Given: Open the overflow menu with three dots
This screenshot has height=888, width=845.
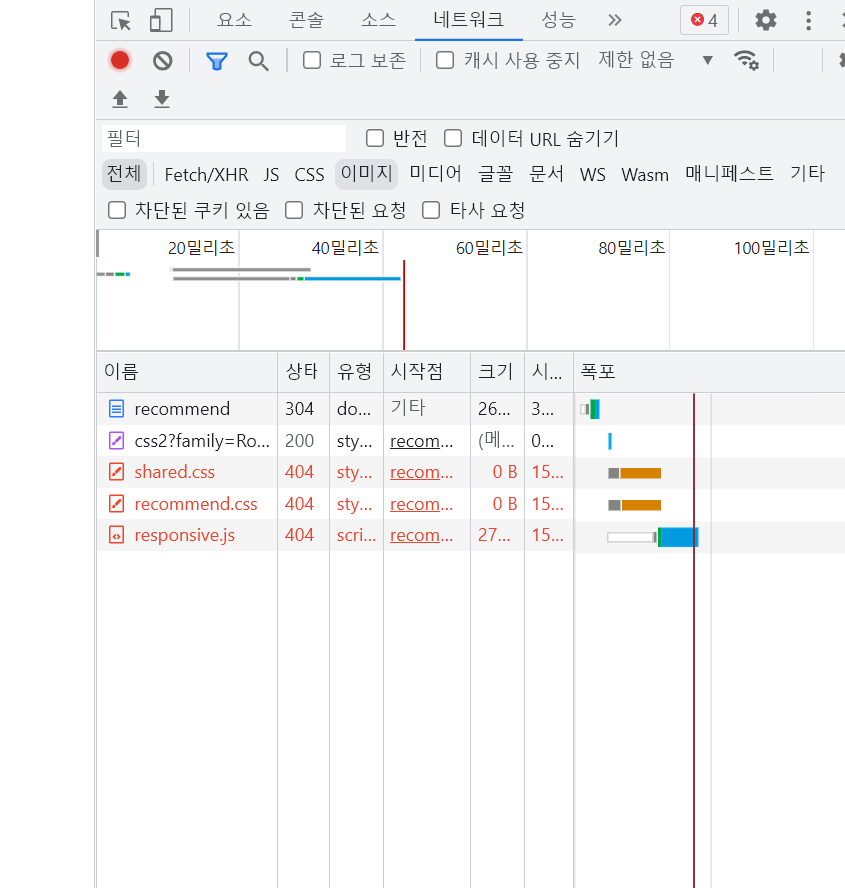Looking at the screenshot, I should click(x=808, y=19).
